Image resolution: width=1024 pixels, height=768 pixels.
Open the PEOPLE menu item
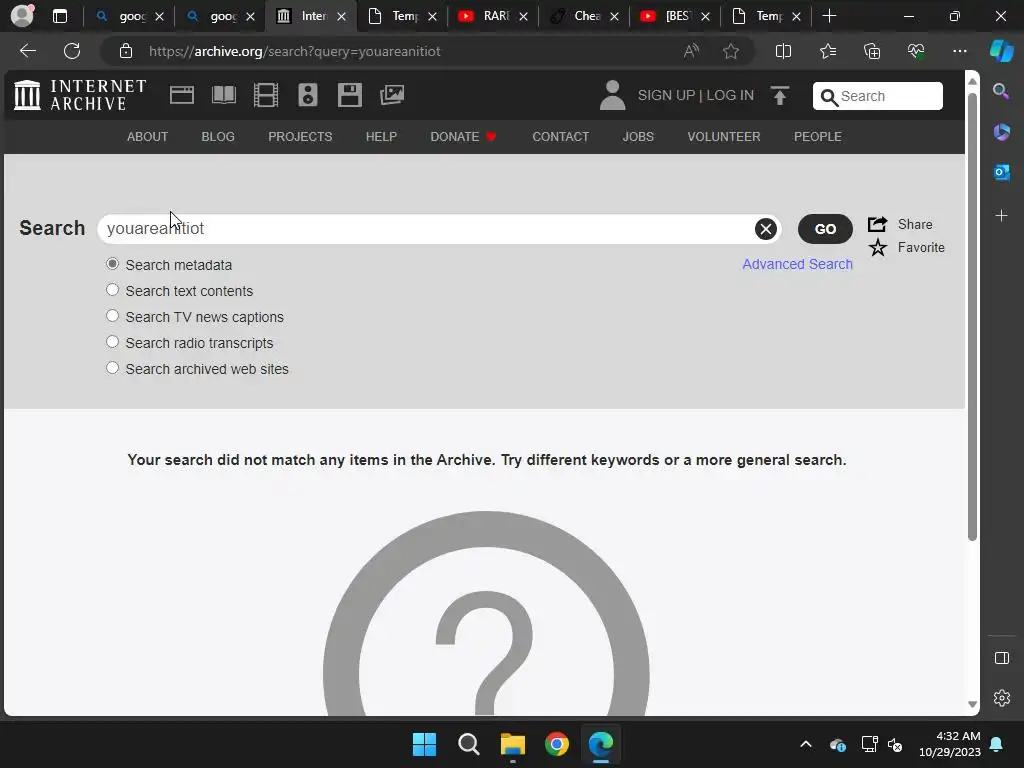pyautogui.click(x=818, y=136)
